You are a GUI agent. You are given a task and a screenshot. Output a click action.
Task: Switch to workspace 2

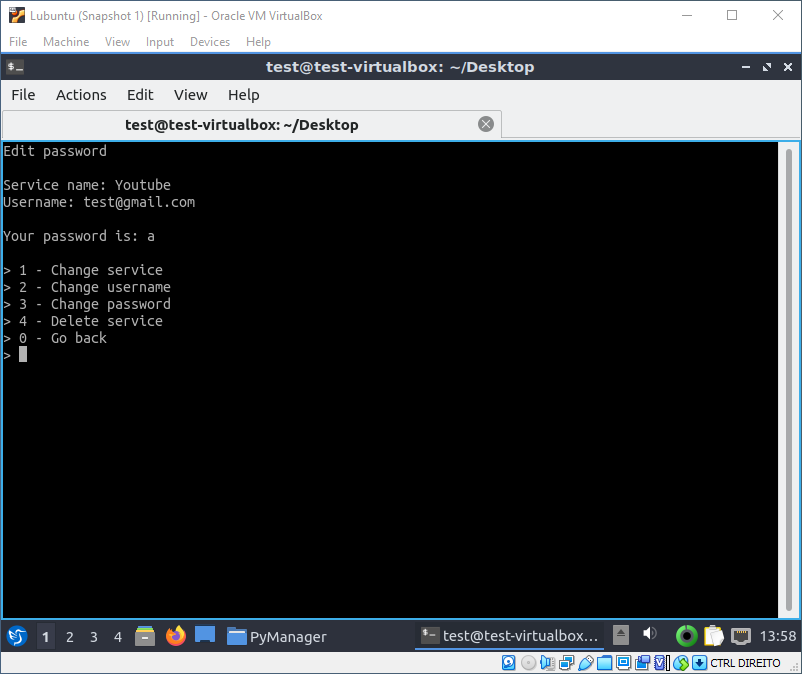(x=70, y=637)
